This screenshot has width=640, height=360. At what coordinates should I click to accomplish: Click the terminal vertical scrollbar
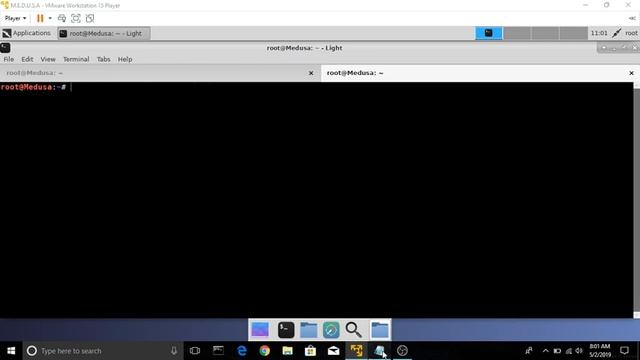[637, 200]
